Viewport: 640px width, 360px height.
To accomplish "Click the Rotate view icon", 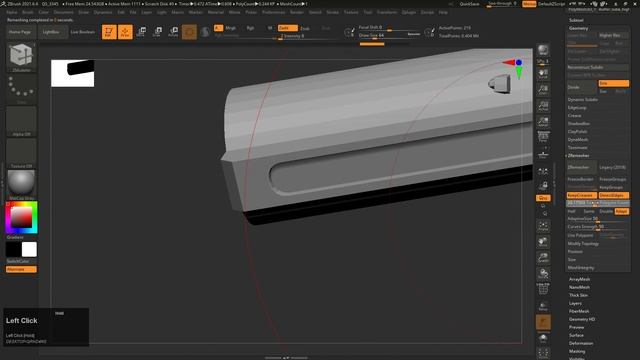I will (x=543, y=273).
